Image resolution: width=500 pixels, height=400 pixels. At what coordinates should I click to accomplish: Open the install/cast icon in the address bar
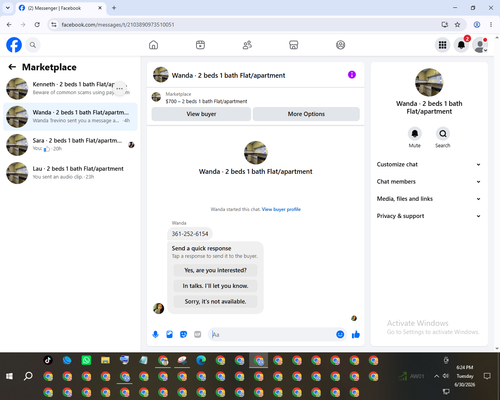click(444, 24)
